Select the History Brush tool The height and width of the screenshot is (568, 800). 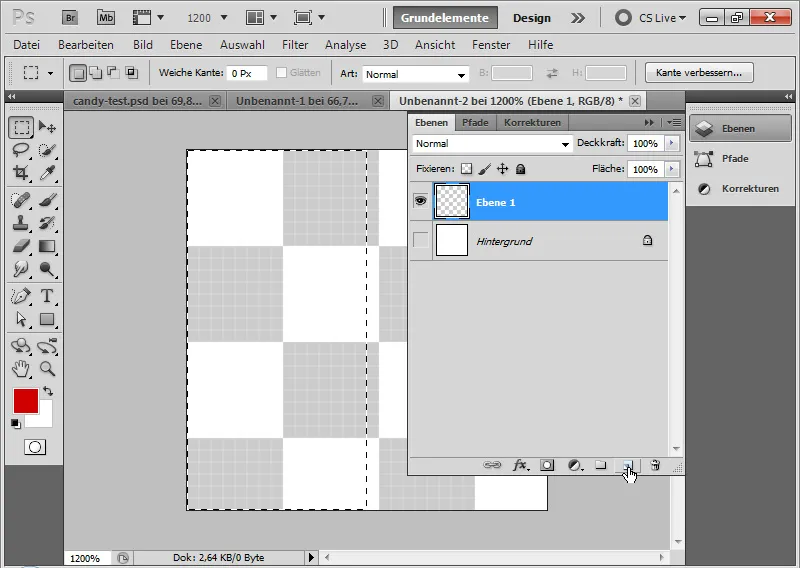click(47, 223)
